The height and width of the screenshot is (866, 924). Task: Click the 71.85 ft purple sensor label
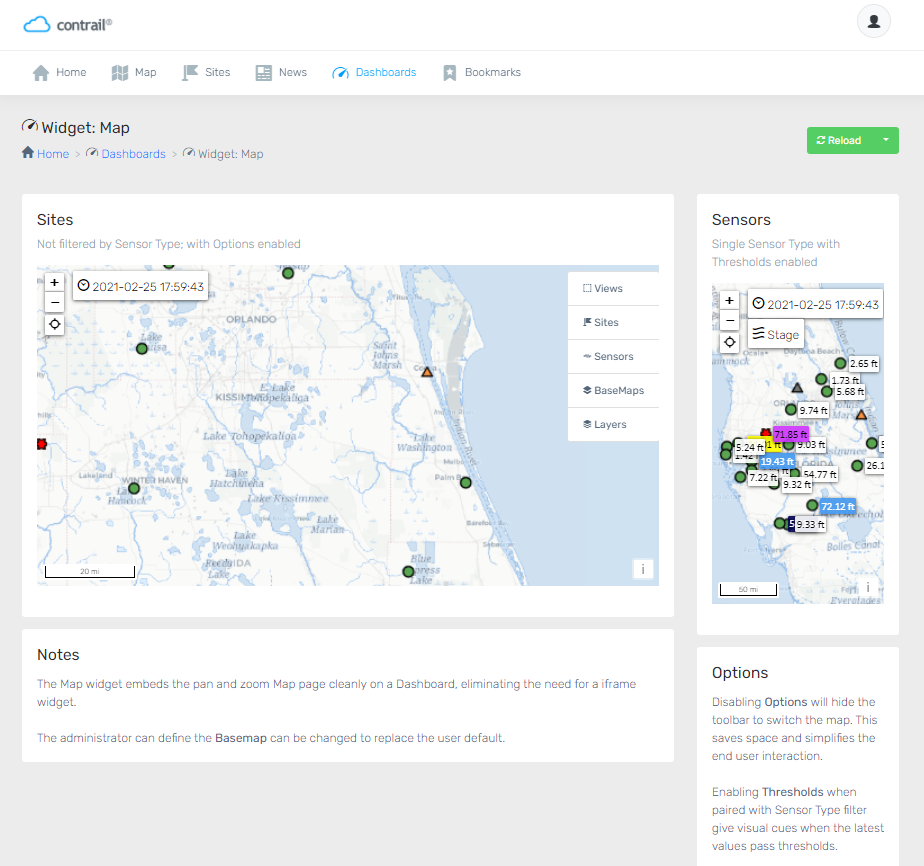(790, 435)
